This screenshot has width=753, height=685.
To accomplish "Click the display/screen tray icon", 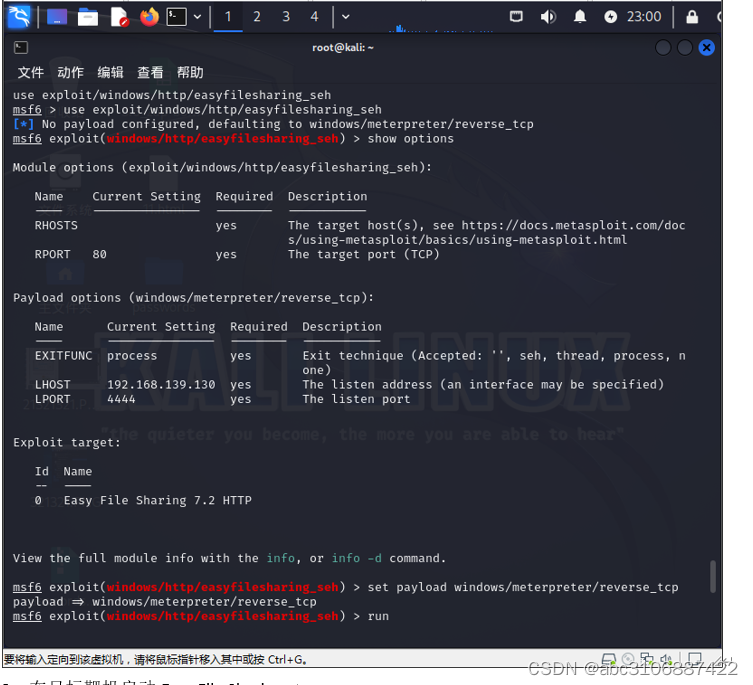I will (x=516, y=17).
